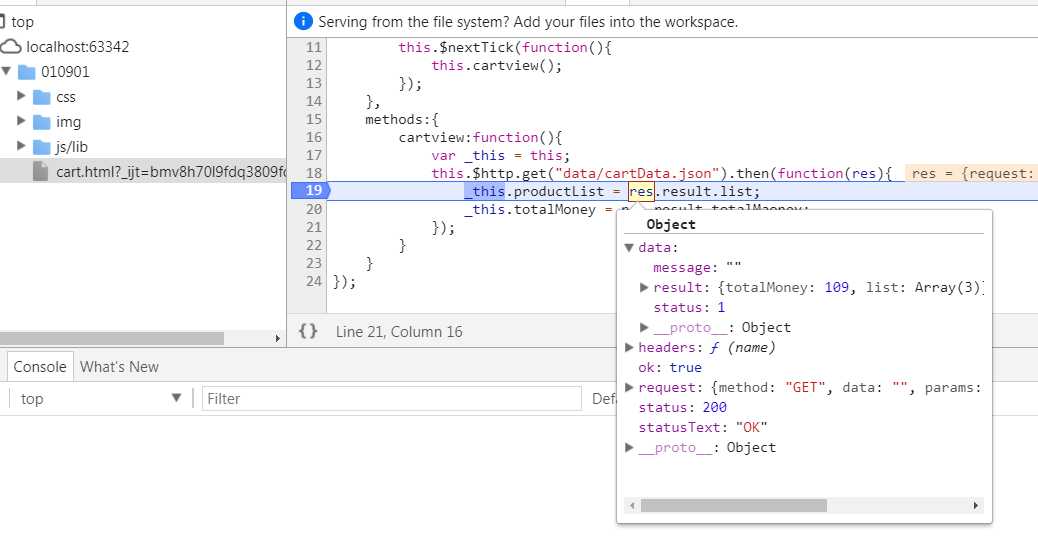Collapse the 010901 folder tree arrow
This screenshot has height=552, width=1038.
(x=7, y=71)
